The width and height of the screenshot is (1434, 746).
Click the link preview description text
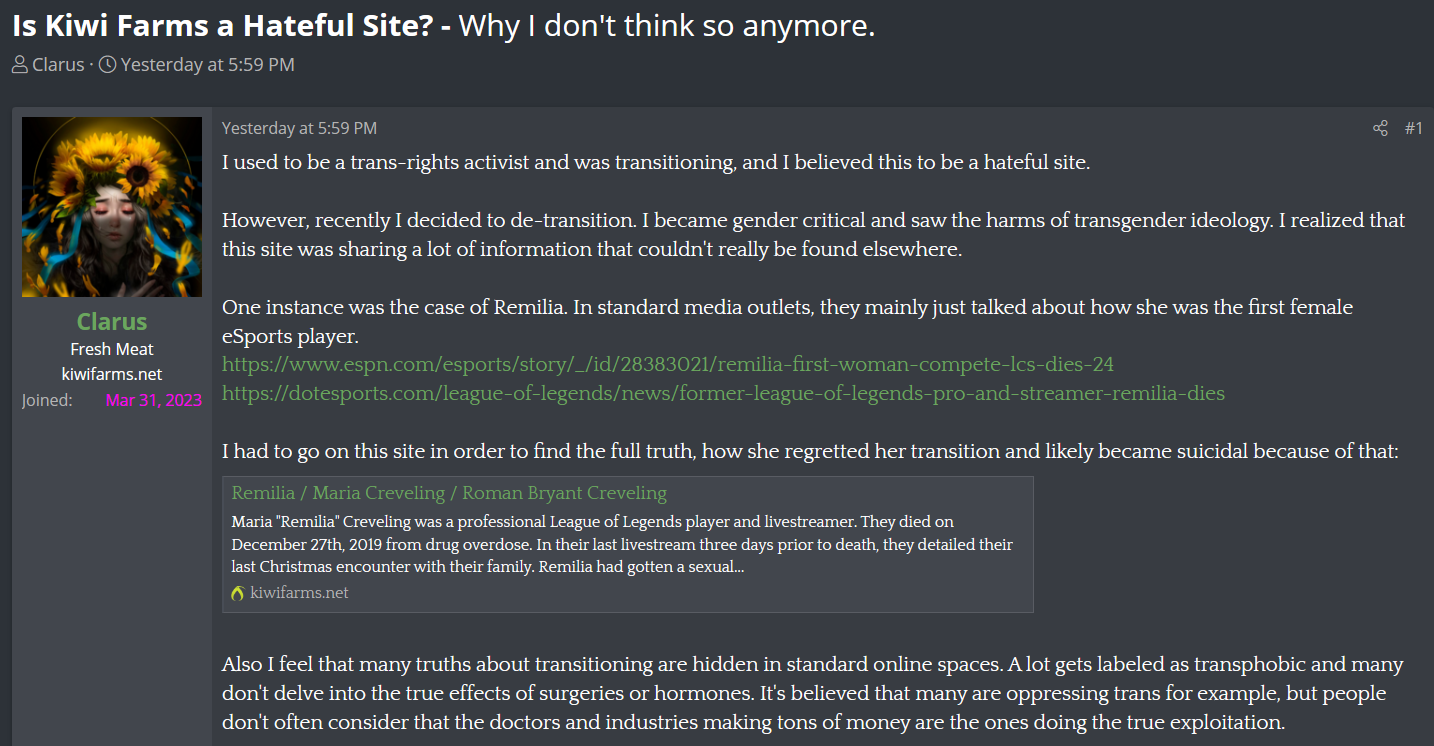click(622, 545)
